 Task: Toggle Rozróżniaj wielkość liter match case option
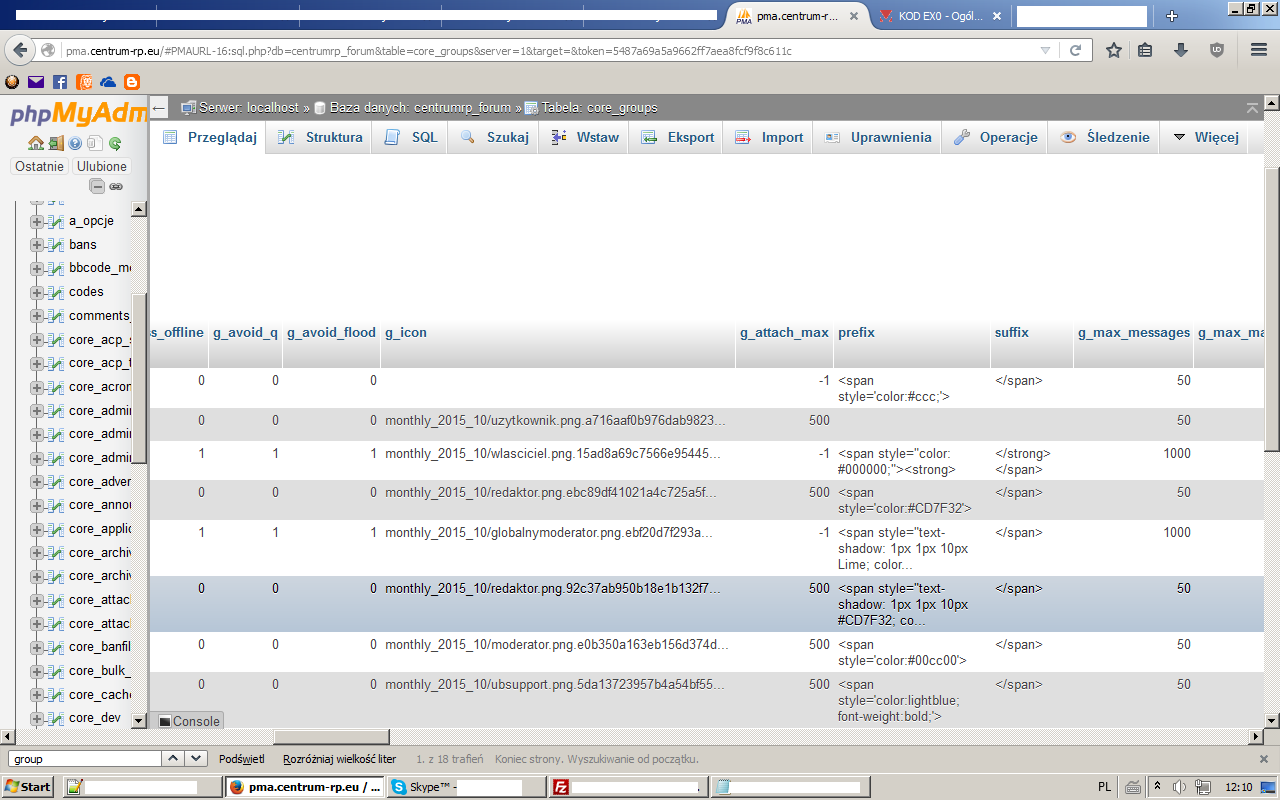(x=339, y=759)
